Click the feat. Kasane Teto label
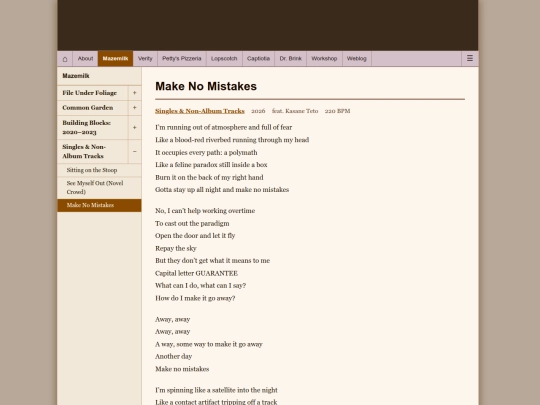 click(x=295, y=111)
